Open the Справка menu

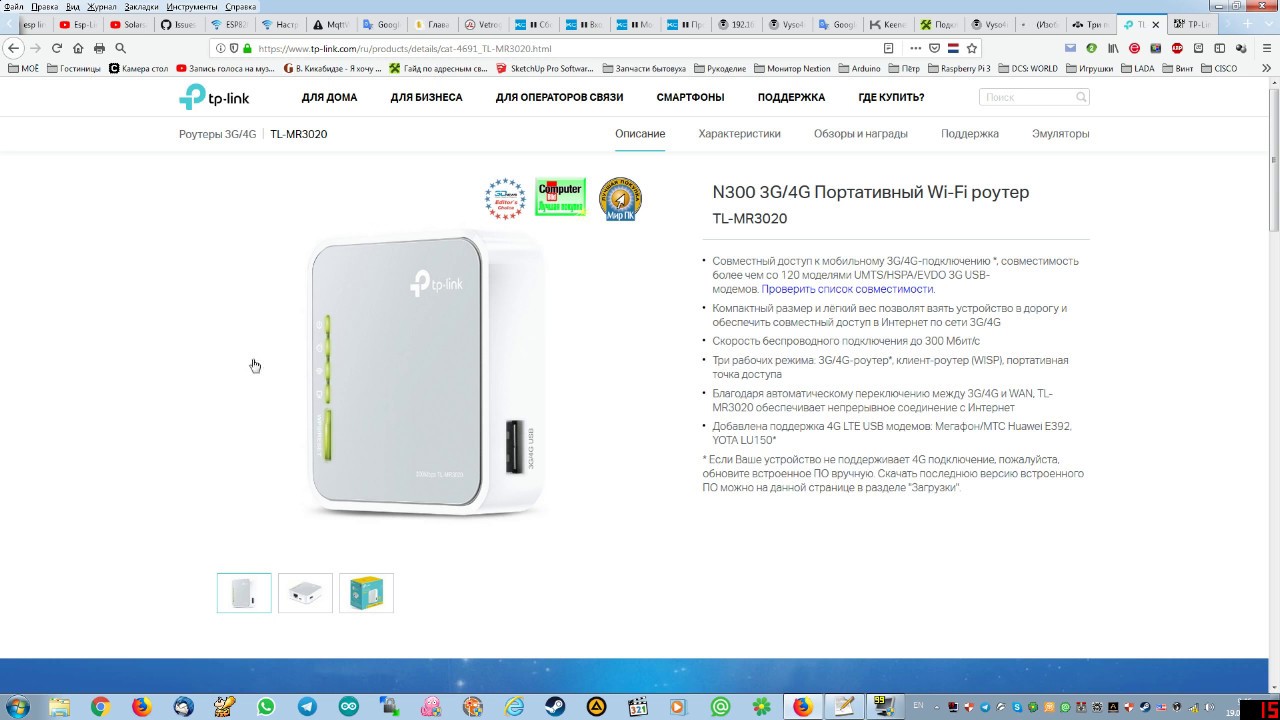point(241,7)
